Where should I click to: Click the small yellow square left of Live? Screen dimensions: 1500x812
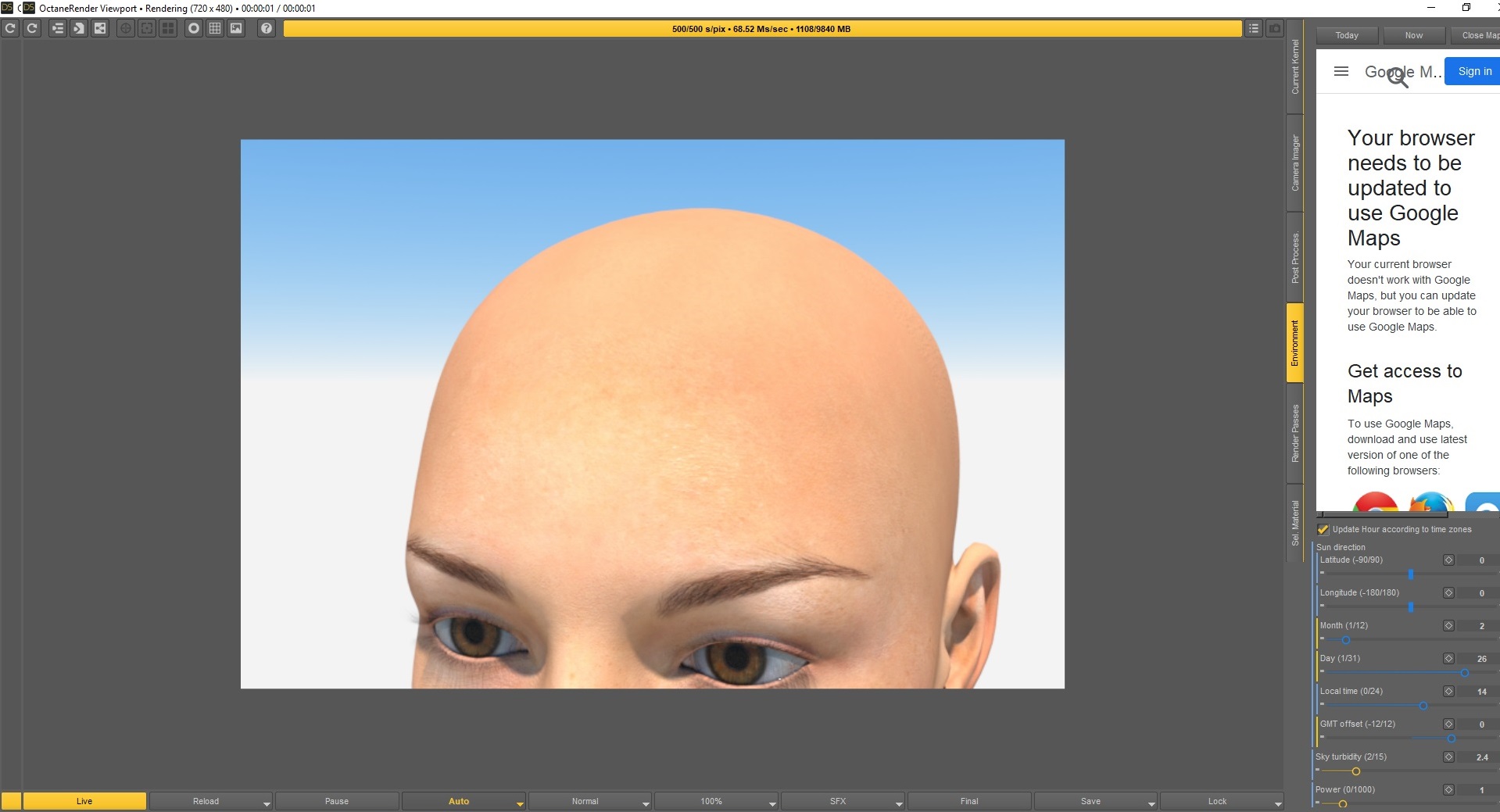click(11, 801)
